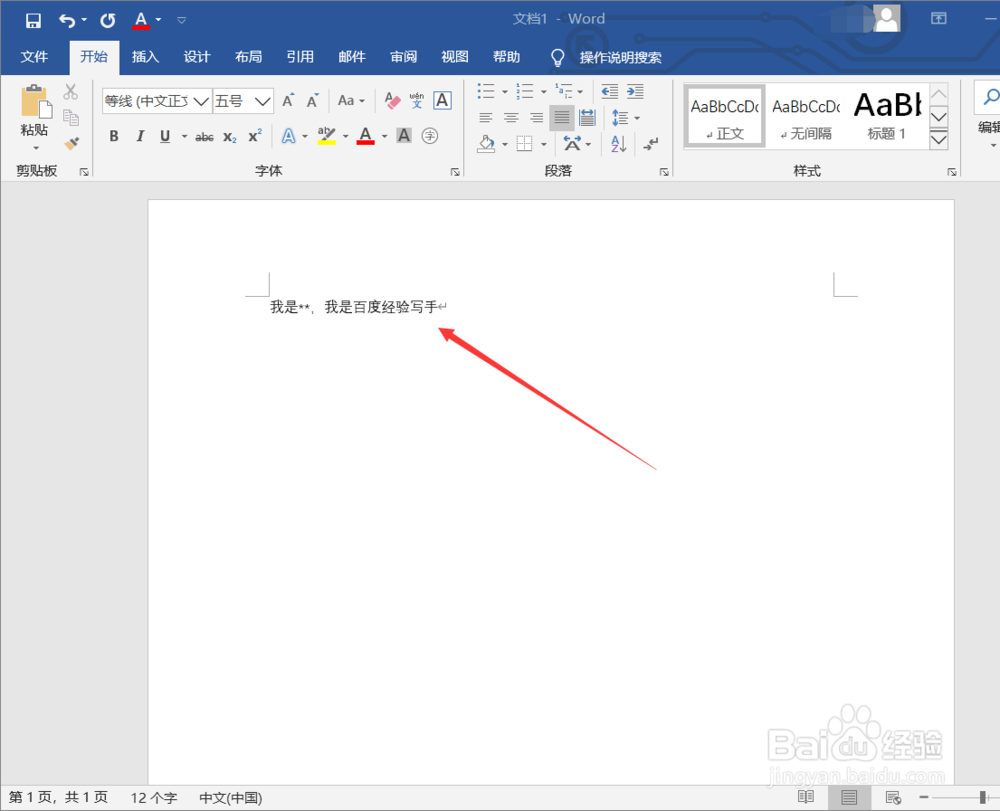
Task: Toggle the strikethrough icon
Action: (204, 136)
